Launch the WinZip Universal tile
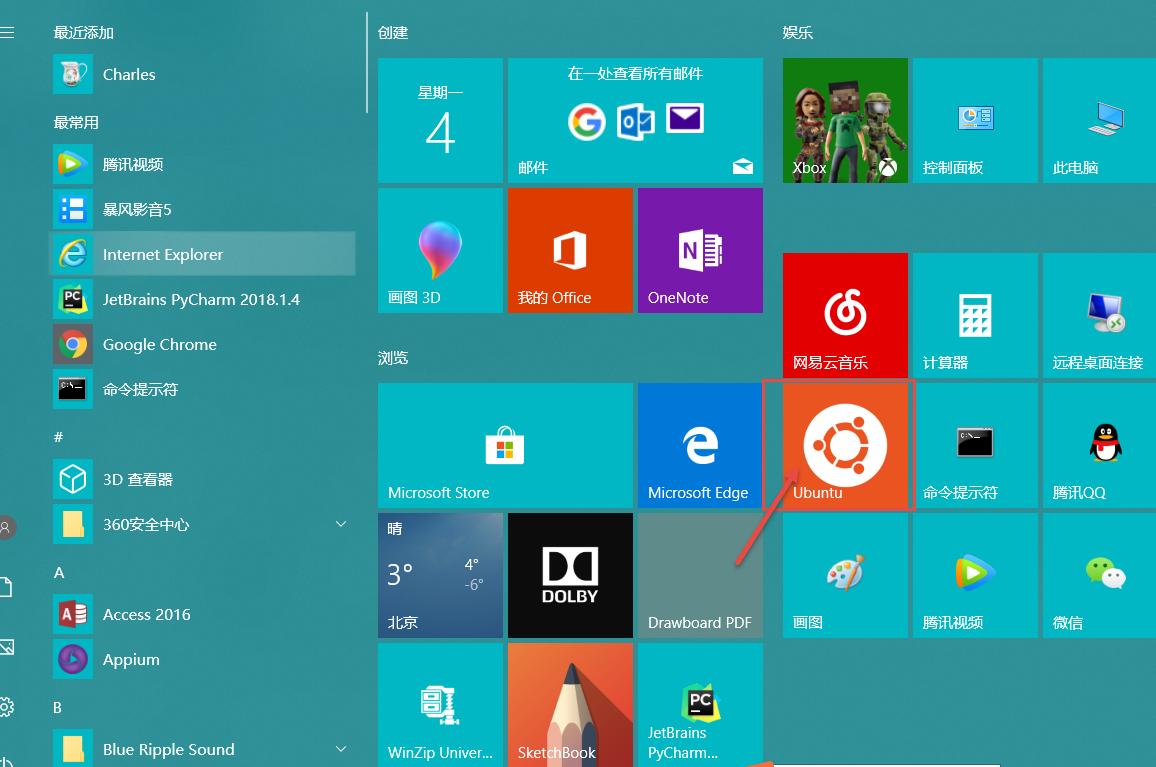 coord(440,705)
